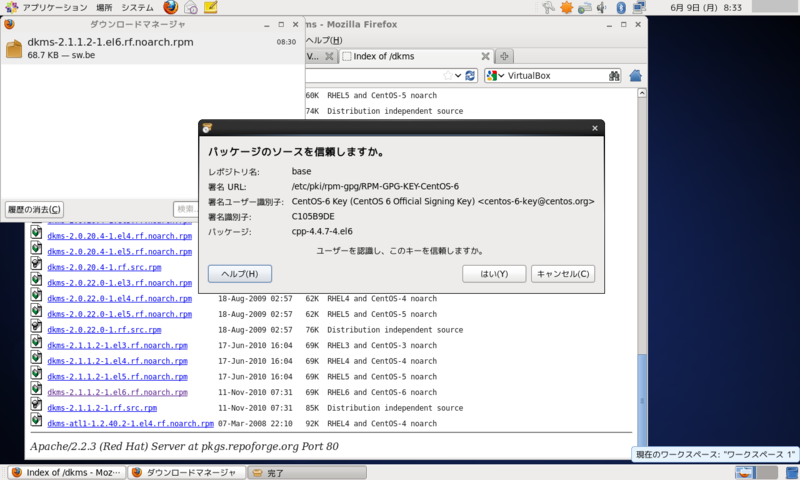The height and width of the screenshot is (480, 800).
Task: Click the network drive tray icon
Action: (x=585, y=7)
